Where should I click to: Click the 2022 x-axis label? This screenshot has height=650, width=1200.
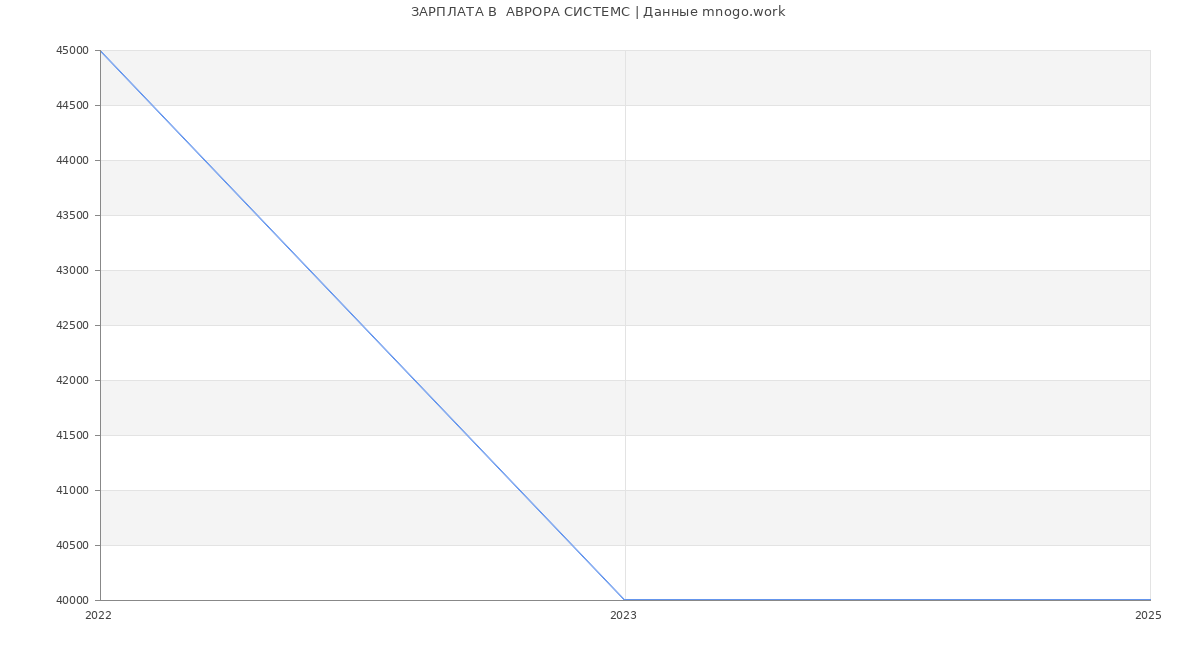pos(98,615)
